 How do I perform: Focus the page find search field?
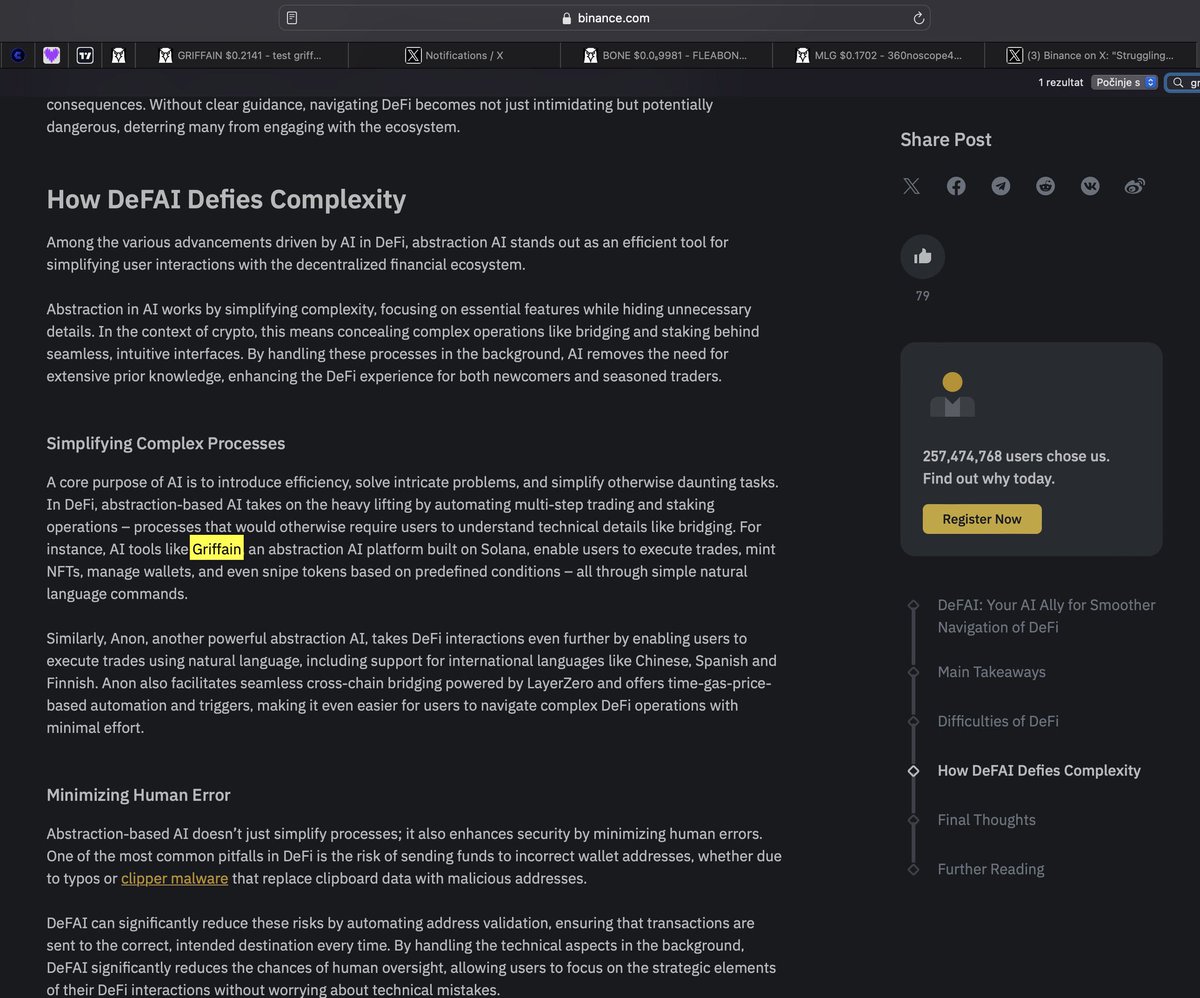1184,83
